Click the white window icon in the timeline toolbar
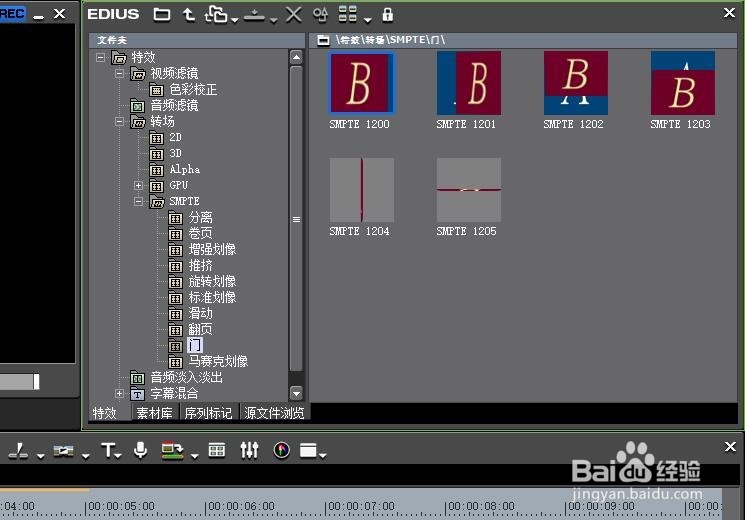 click(308, 450)
